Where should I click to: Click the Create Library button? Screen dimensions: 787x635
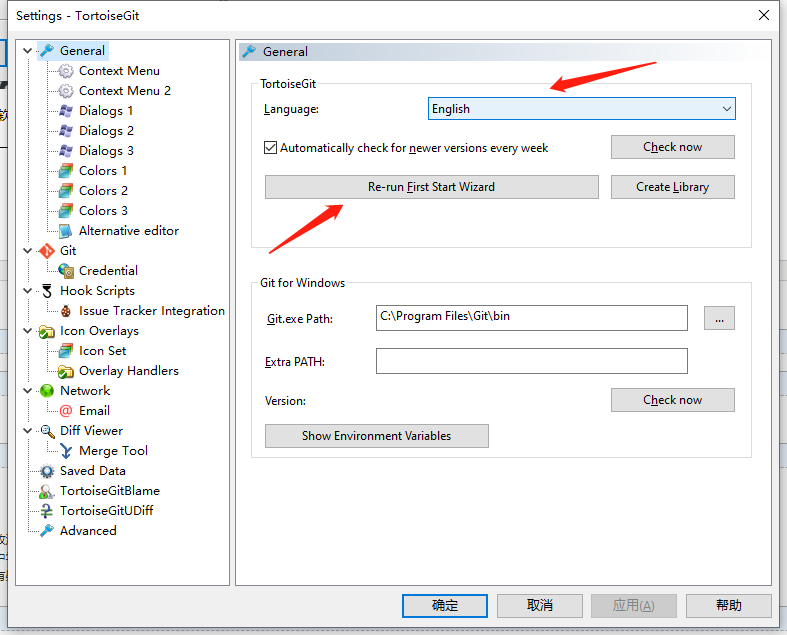pyautogui.click(x=673, y=187)
